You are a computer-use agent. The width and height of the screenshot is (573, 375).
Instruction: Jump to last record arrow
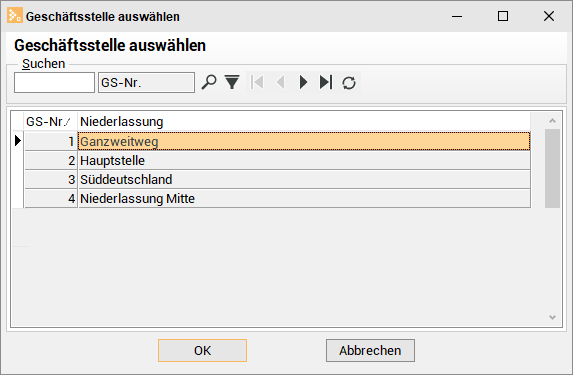(x=326, y=82)
